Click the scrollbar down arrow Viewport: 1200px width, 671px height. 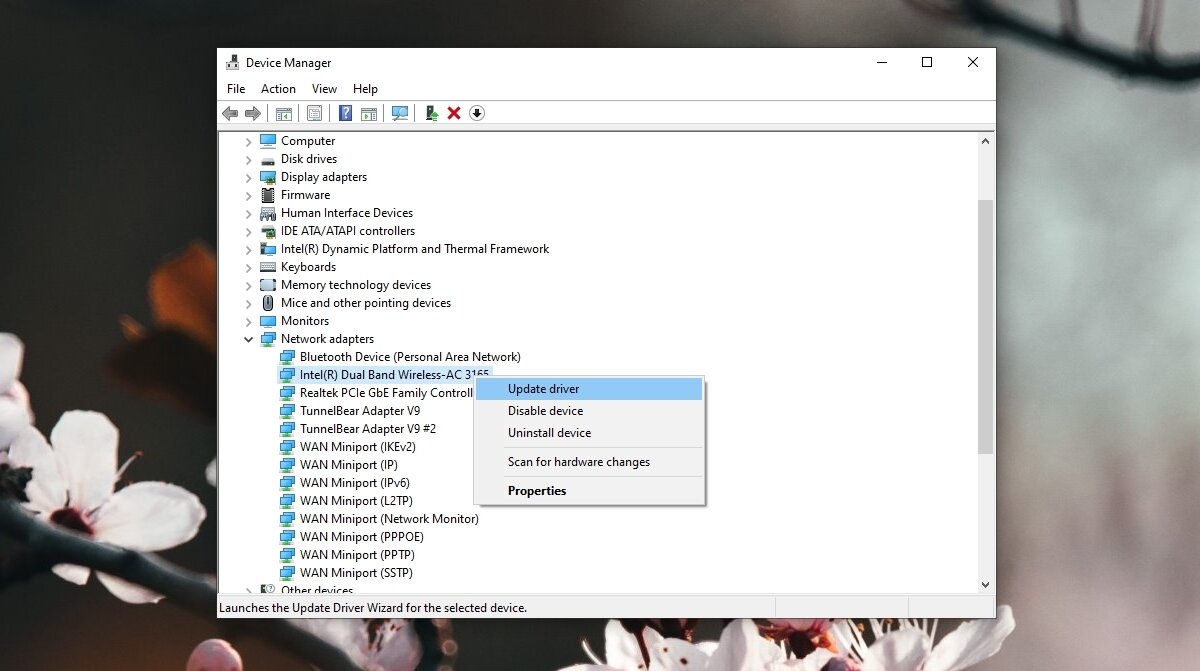coord(985,584)
